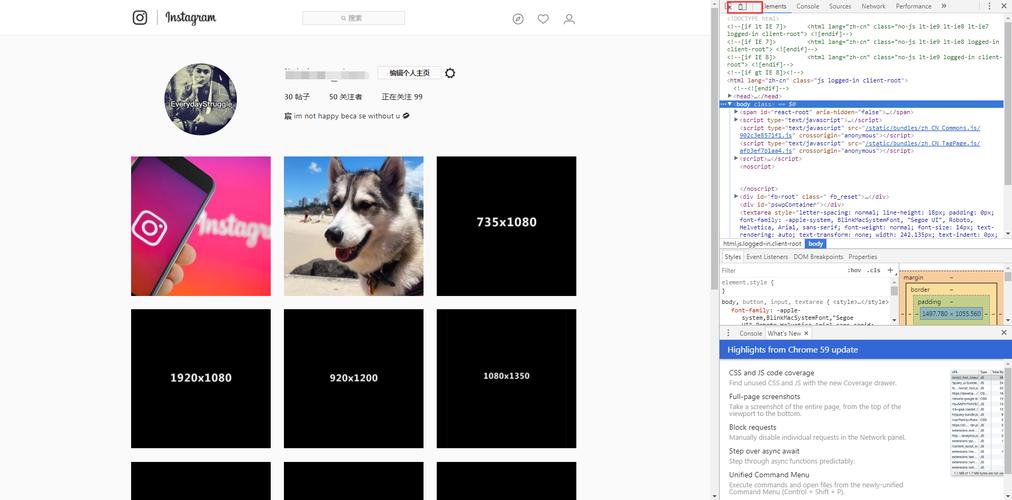1012x500 pixels.
Task: Open the profile settings gear icon
Action: coord(450,73)
